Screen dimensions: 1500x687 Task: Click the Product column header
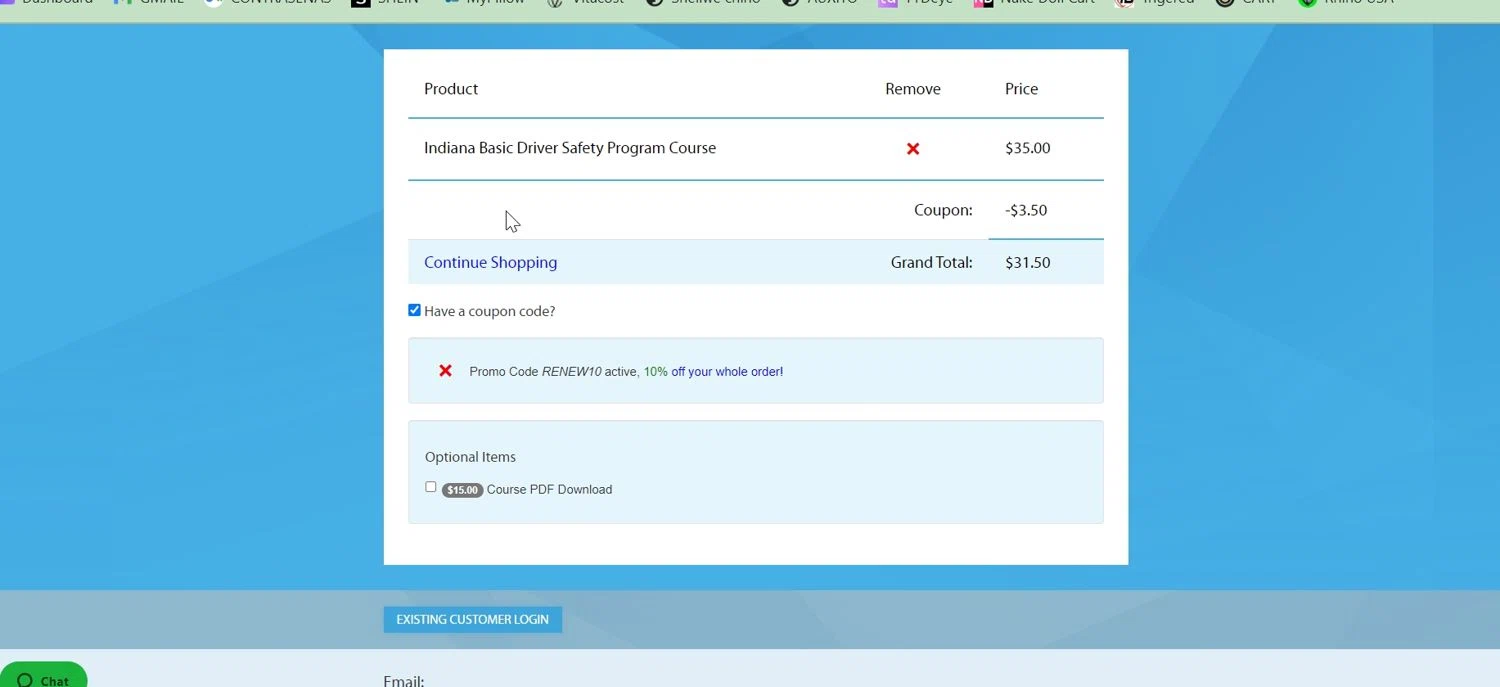click(x=451, y=89)
